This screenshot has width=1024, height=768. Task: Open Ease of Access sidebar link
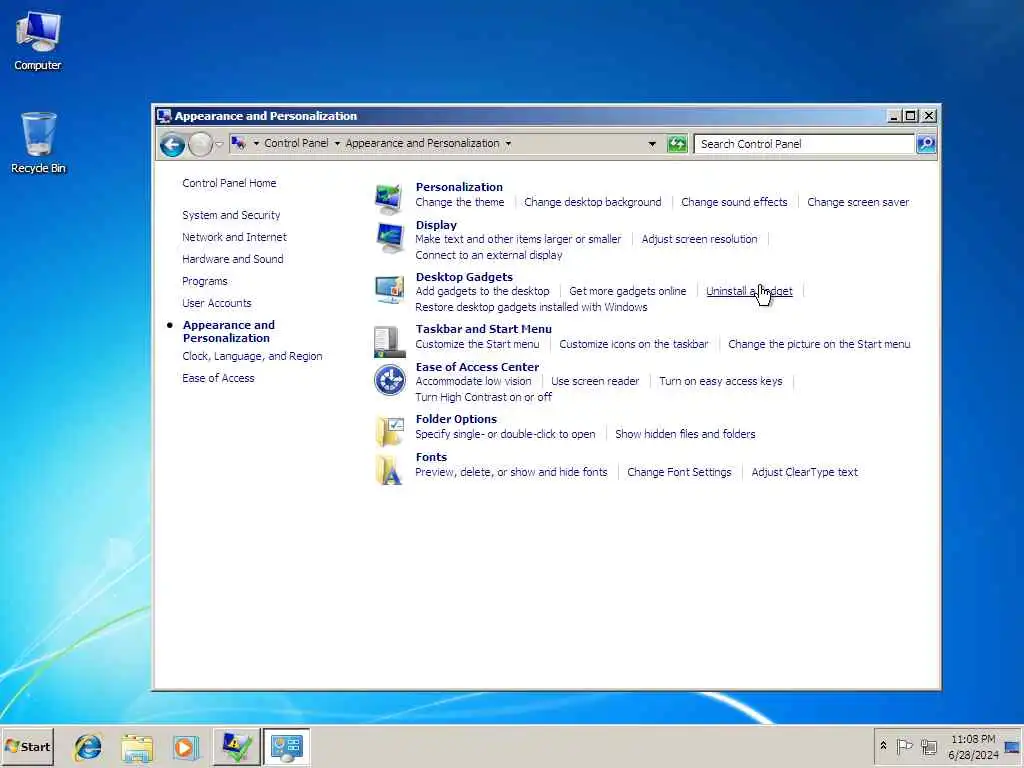tap(218, 378)
